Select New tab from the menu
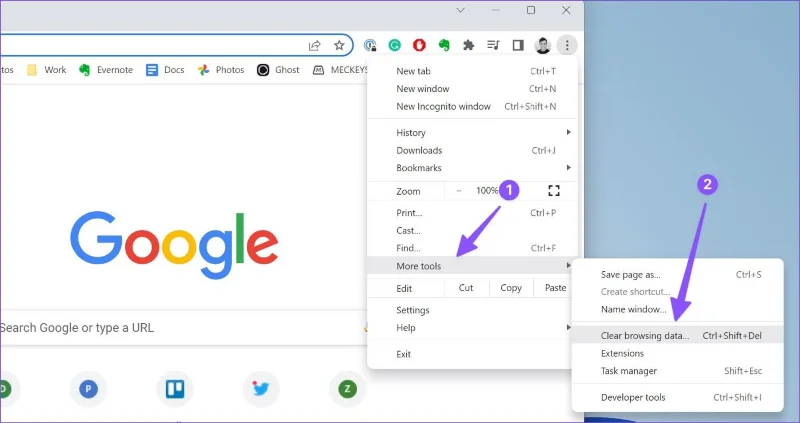 coord(472,71)
